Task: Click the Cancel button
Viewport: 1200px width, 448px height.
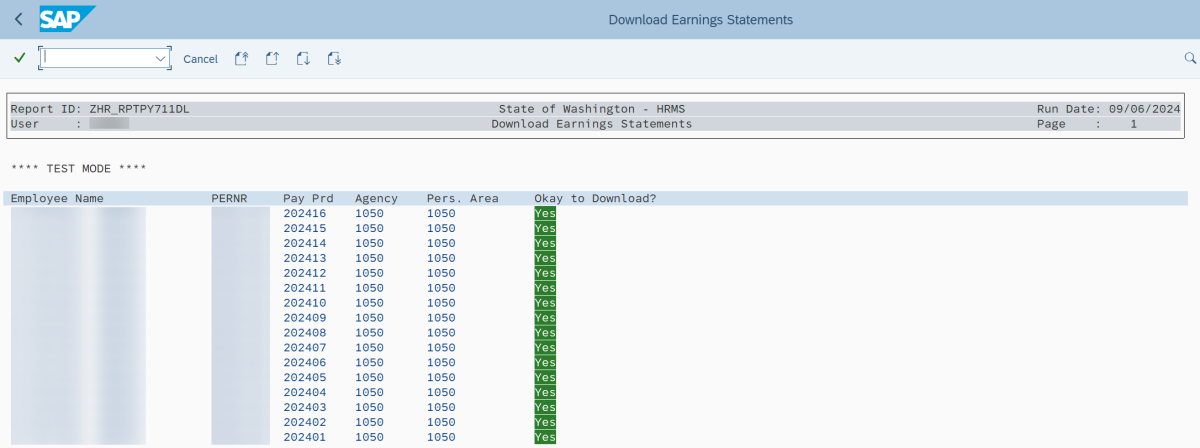Action: (200, 59)
